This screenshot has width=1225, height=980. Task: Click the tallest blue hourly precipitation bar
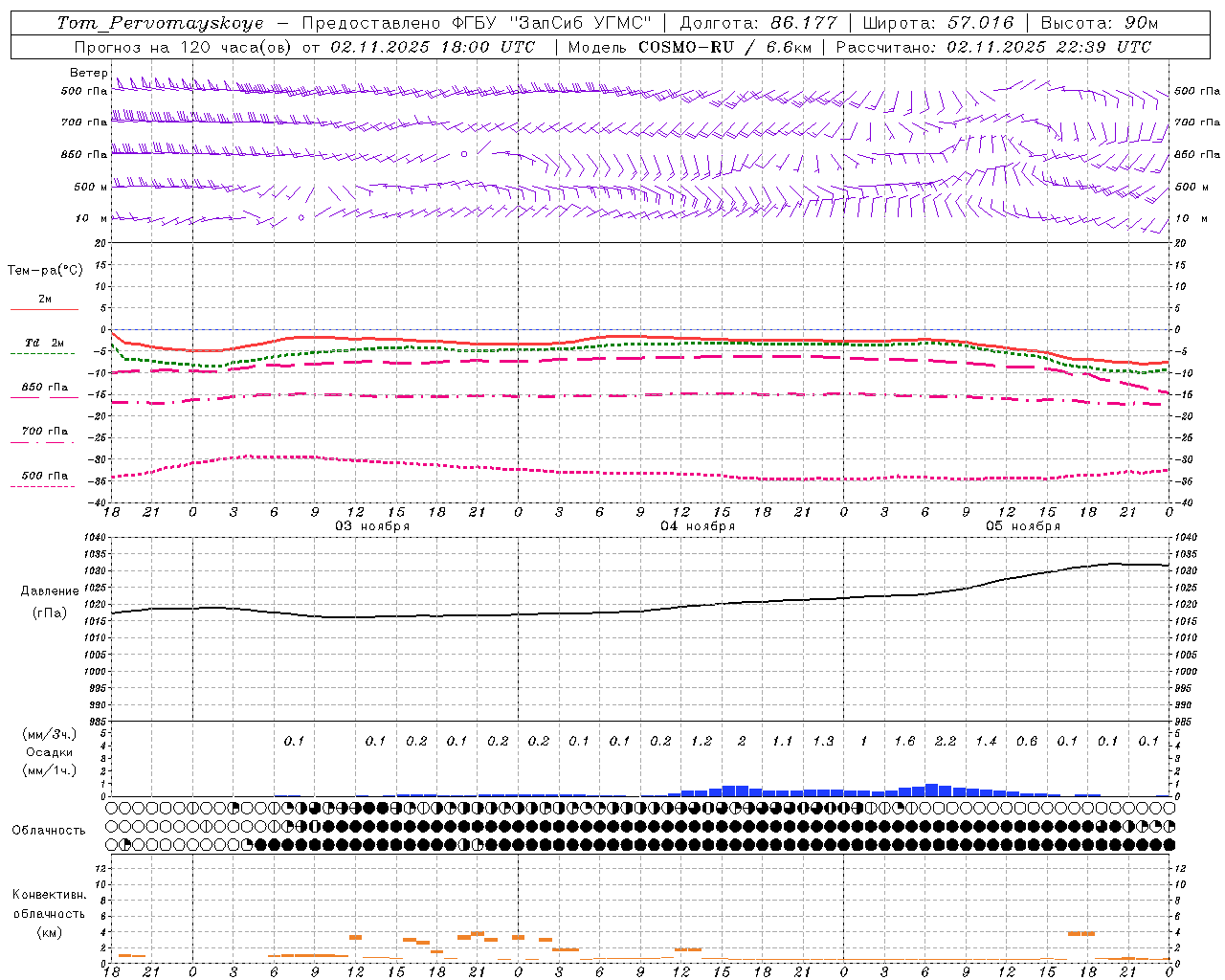click(x=931, y=791)
